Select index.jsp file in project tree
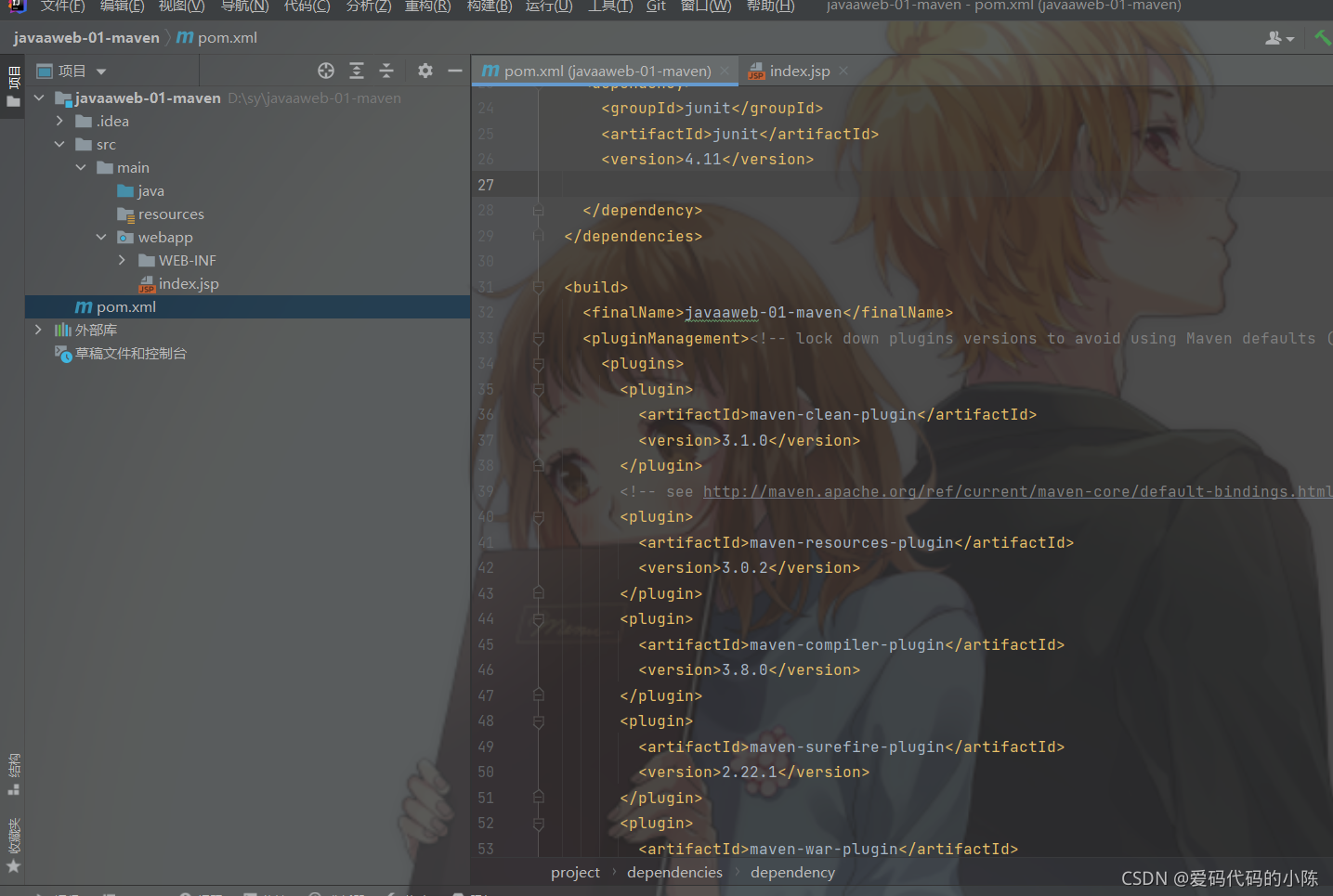The height and width of the screenshot is (896, 1333). pos(178,283)
